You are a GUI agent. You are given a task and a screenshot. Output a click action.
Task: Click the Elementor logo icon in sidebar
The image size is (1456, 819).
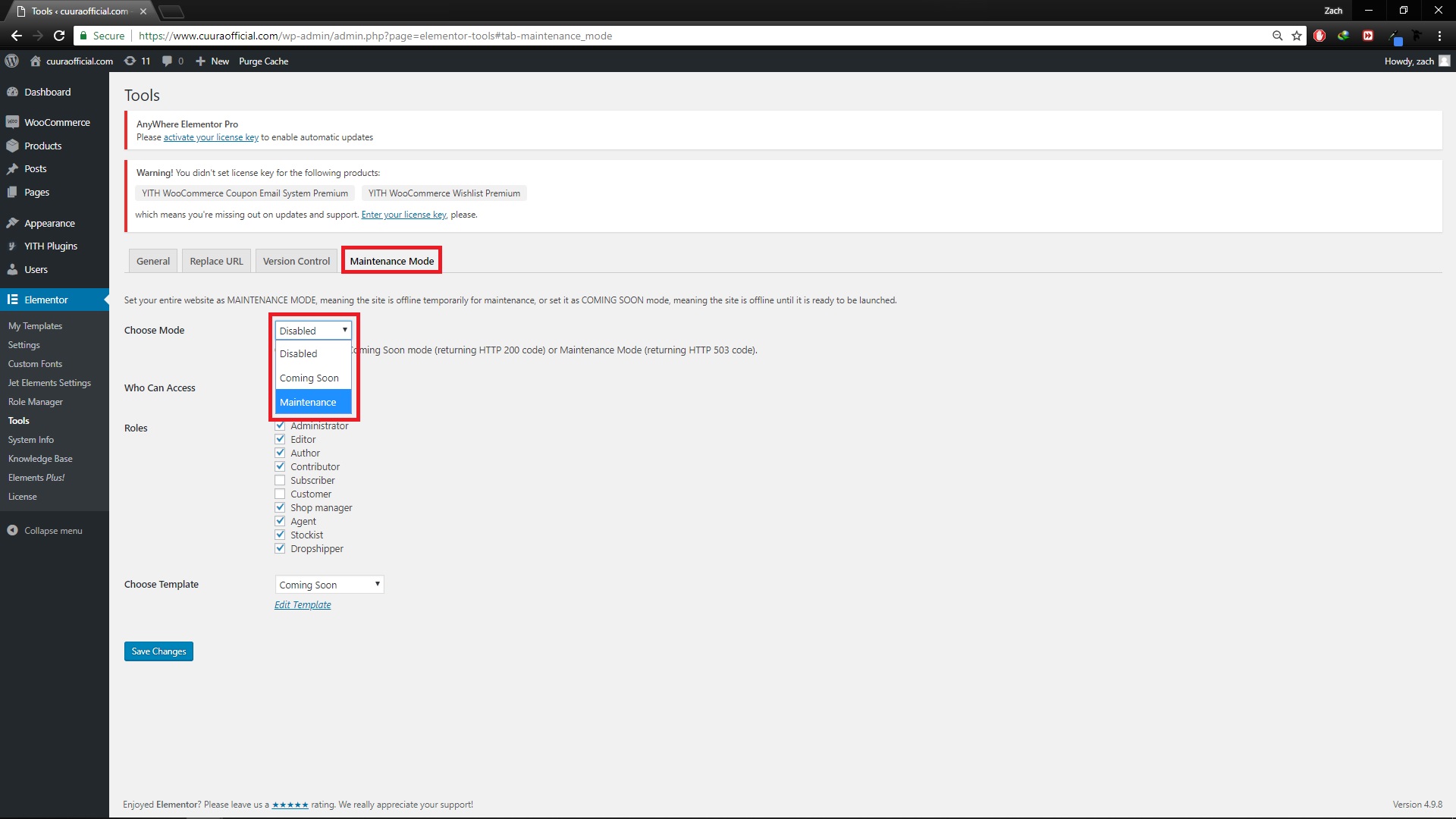[12, 300]
